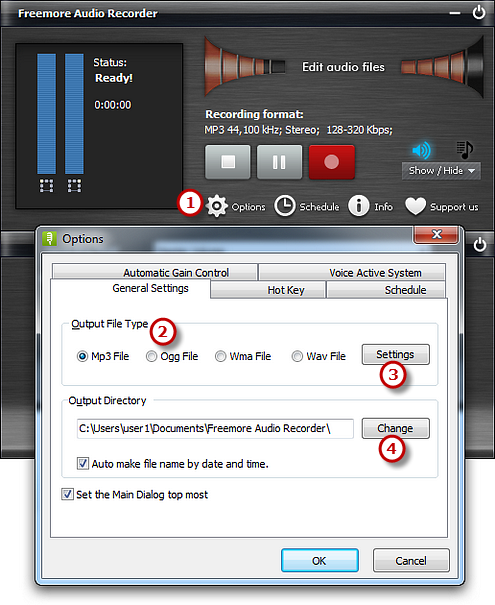Click the right channel level marker icon
Image resolution: width=495 pixels, height=605 pixels.
click(74, 186)
